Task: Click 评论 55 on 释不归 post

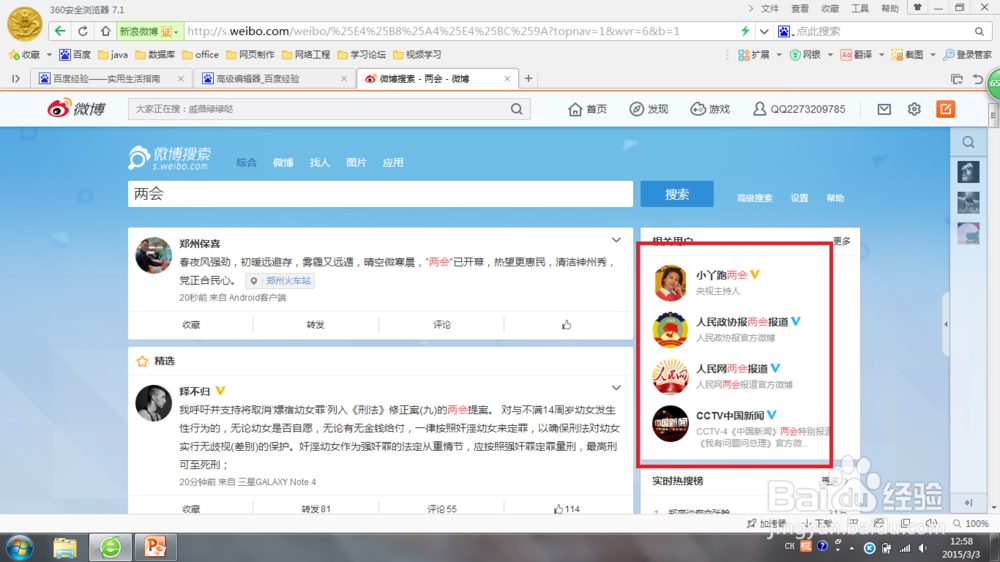Action: (x=442, y=509)
